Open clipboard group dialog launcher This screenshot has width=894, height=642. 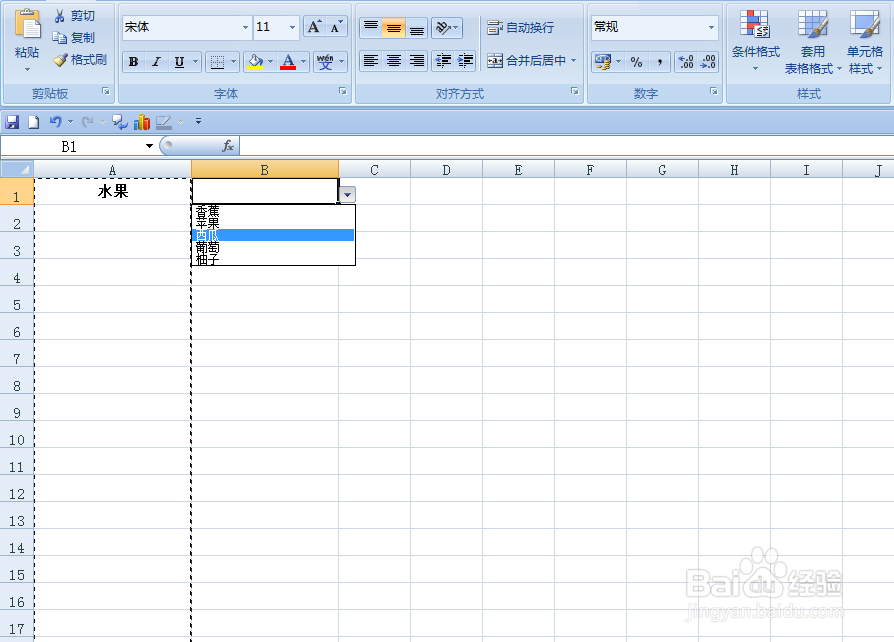coord(106,91)
